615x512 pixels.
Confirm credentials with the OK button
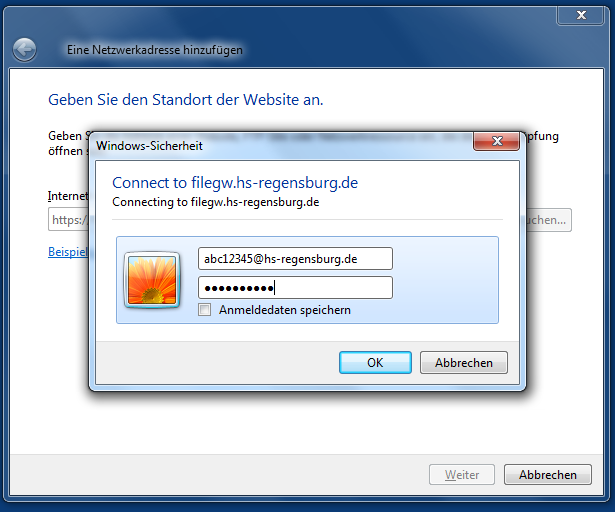pyautogui.click(x=375, y=363)
